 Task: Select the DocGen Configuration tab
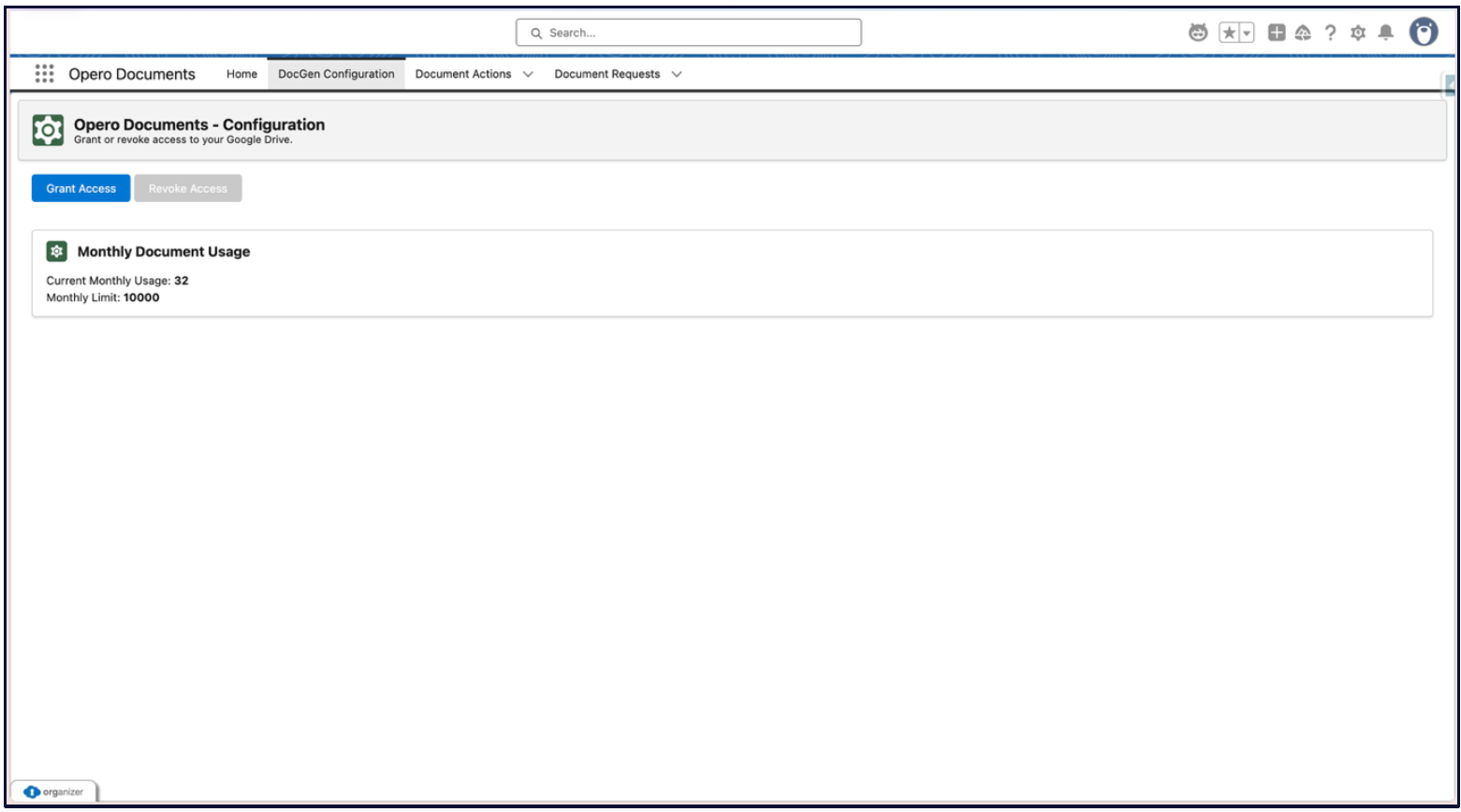point(336,74)
